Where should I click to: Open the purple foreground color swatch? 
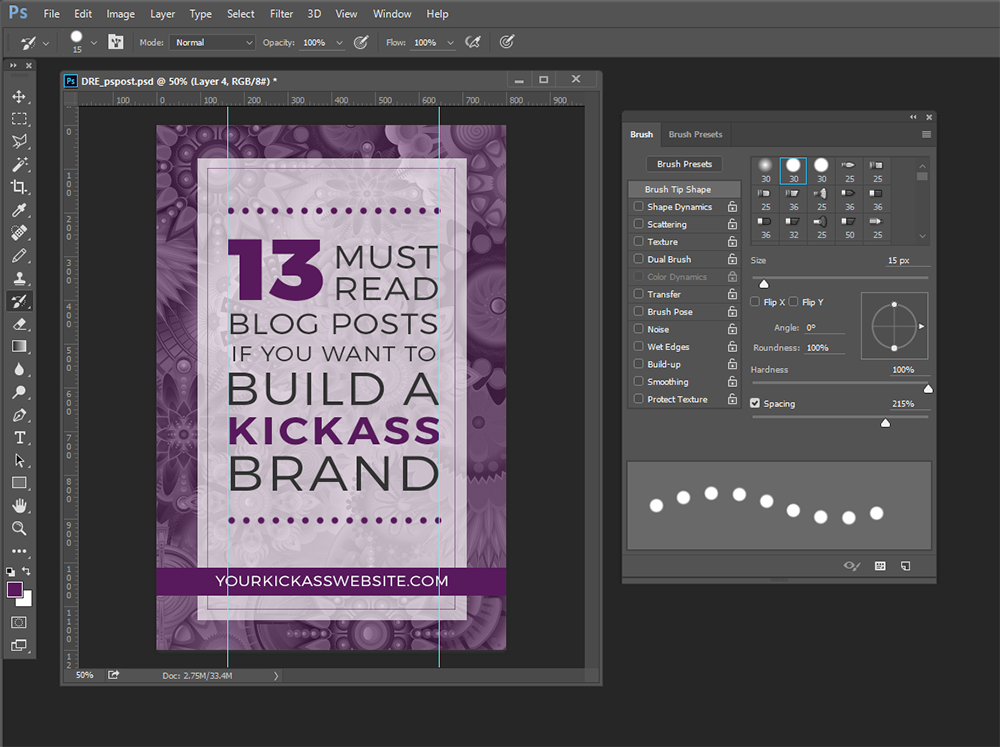click(x=14, y=590)
